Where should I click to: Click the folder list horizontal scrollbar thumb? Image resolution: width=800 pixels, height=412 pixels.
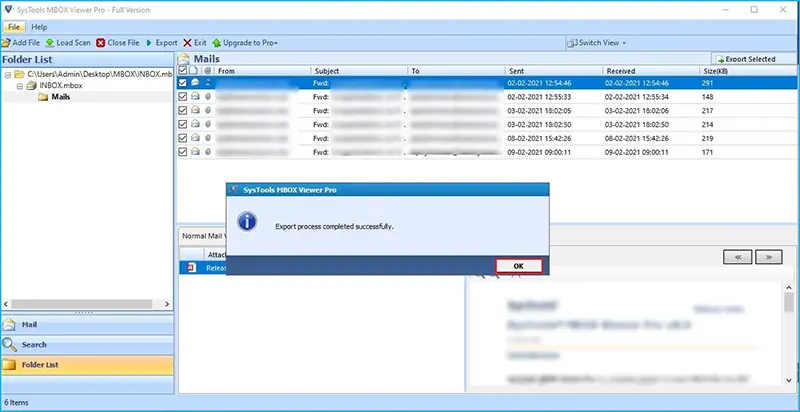click(82, 304)
